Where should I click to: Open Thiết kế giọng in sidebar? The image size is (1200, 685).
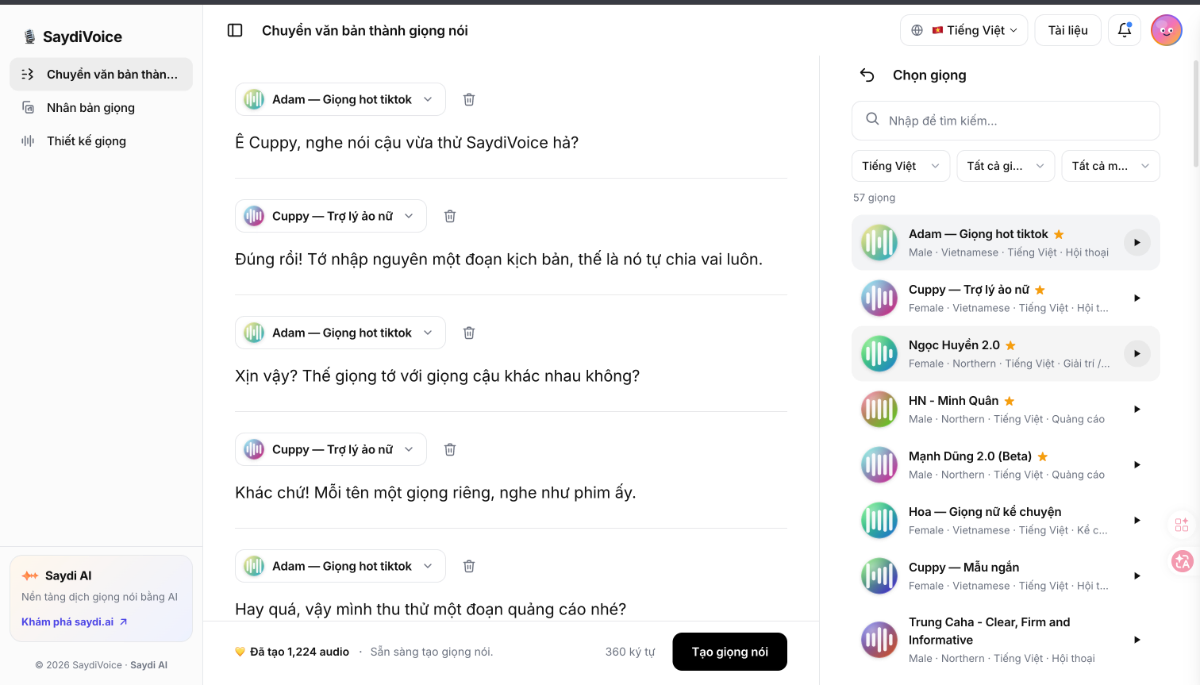click(101, 141)
